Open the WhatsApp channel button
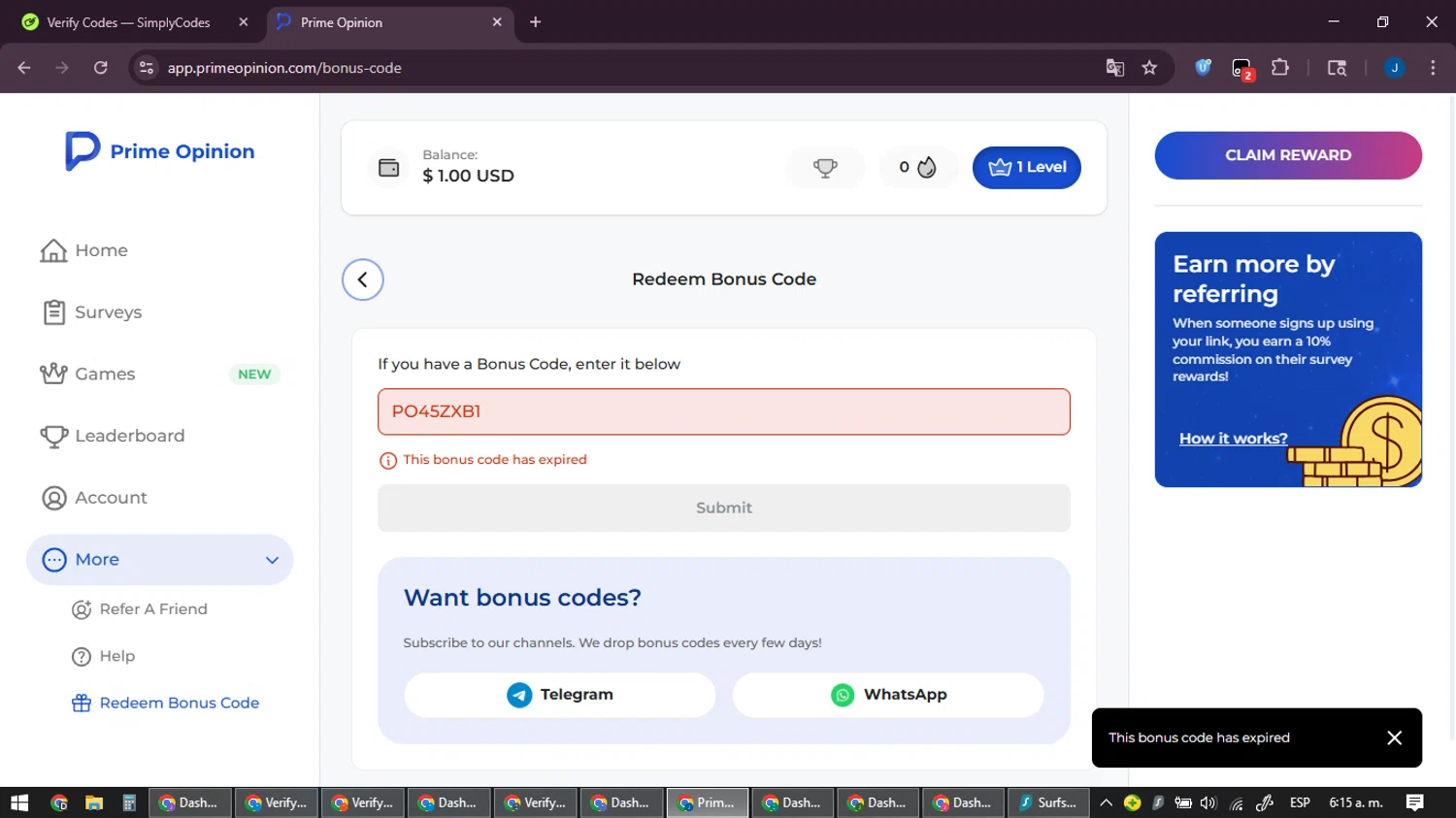Viewport: 1456px width, 818px height. tap(888, 695)
